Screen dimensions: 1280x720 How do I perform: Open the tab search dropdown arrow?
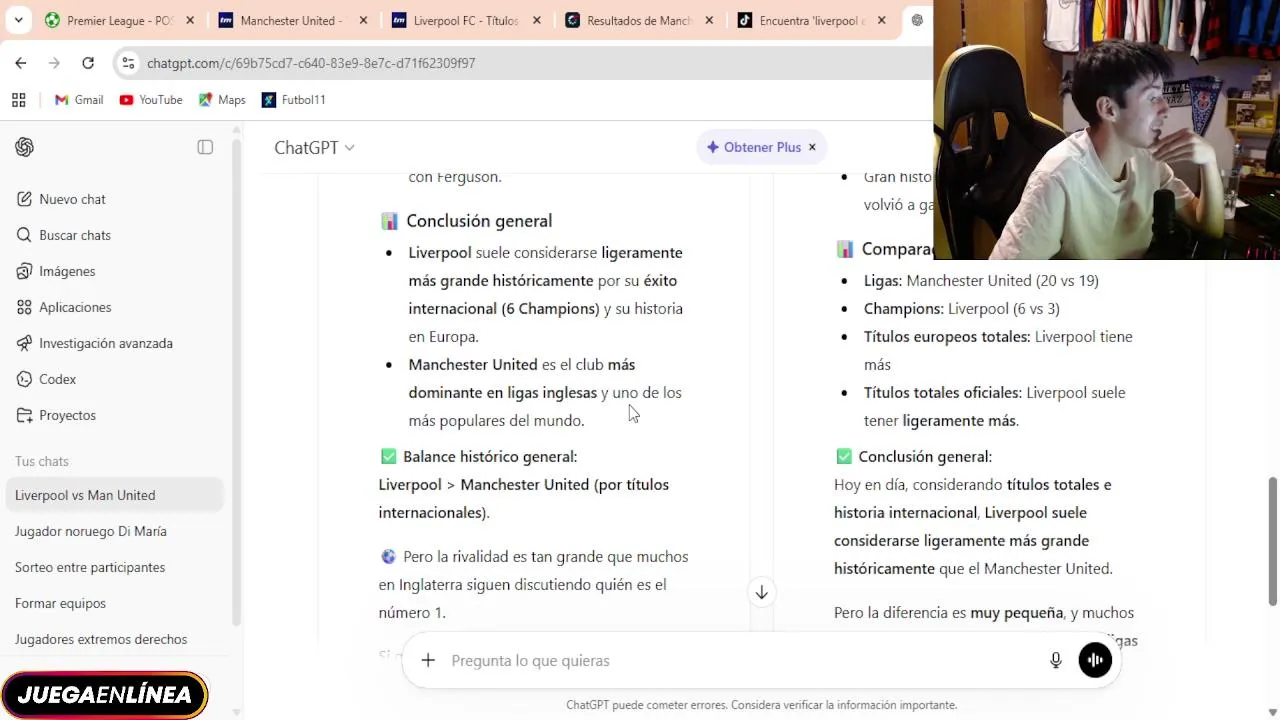18,20
